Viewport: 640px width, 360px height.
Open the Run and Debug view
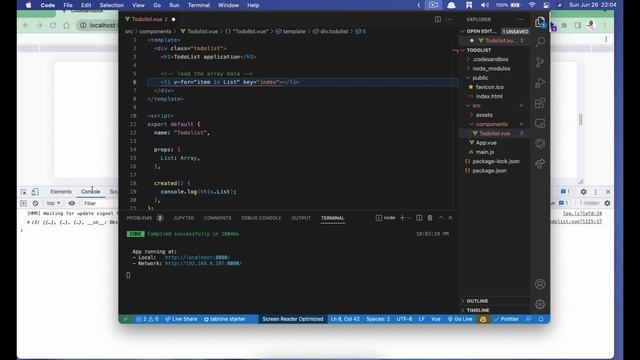pos(540,82)
